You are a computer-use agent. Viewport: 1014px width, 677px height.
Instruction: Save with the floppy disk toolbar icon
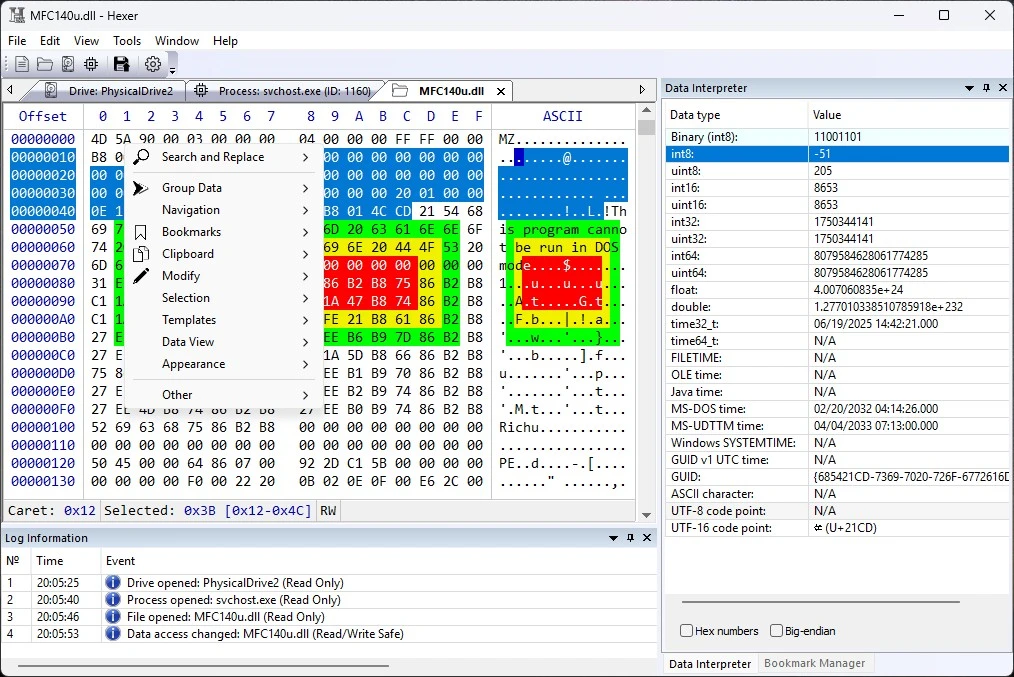[122, 64]
